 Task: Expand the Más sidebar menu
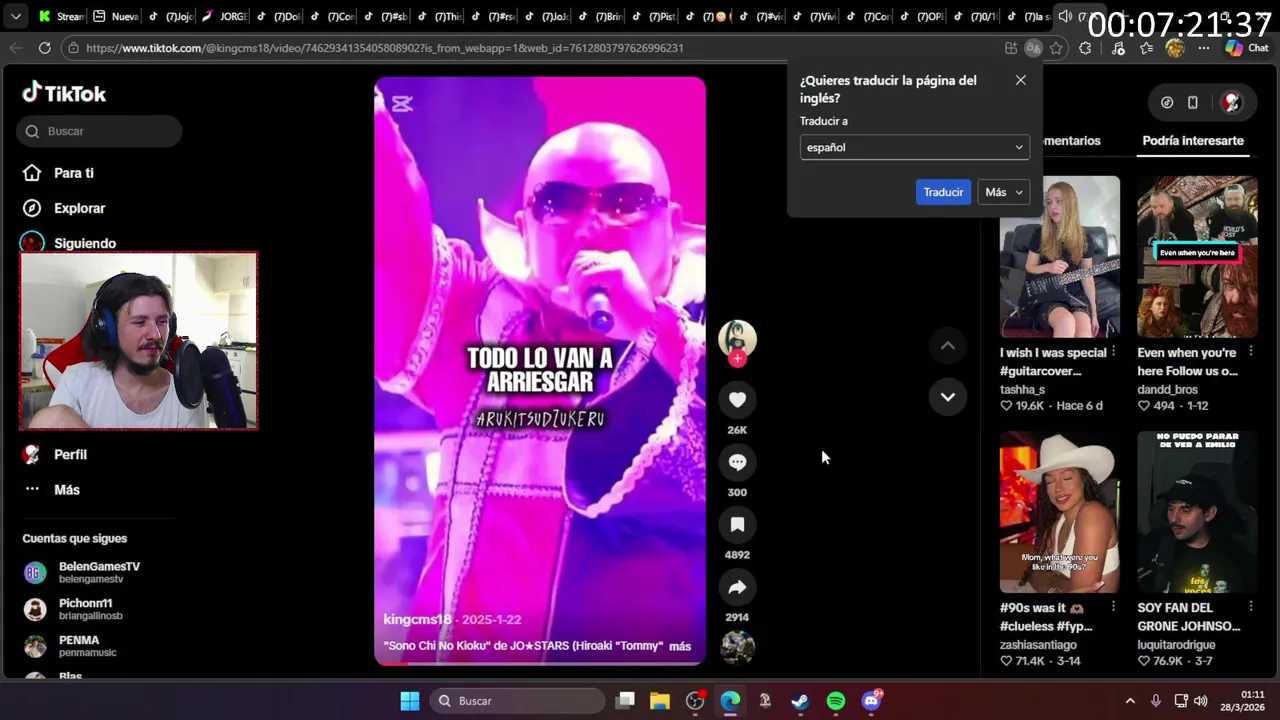click(52, 490)
